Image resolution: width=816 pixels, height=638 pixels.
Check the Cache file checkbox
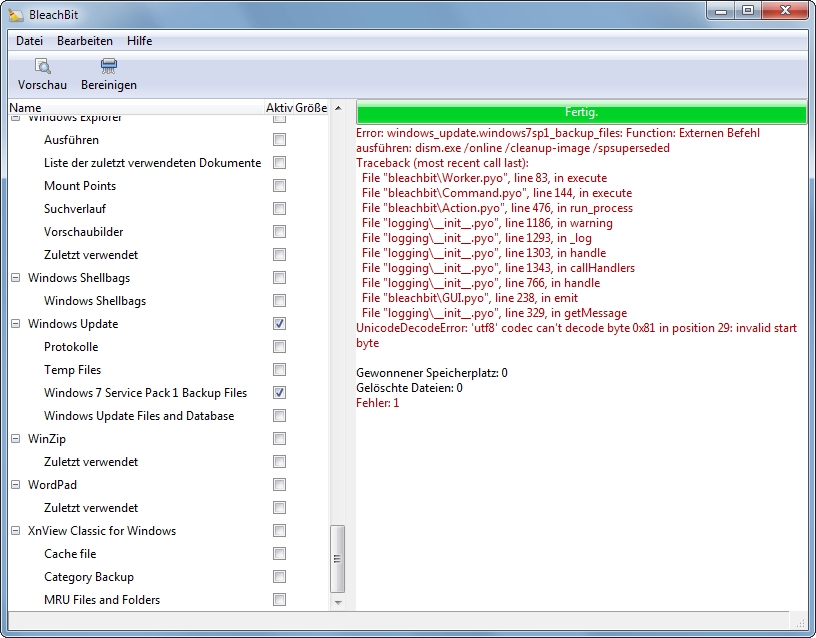pos(279,554)
